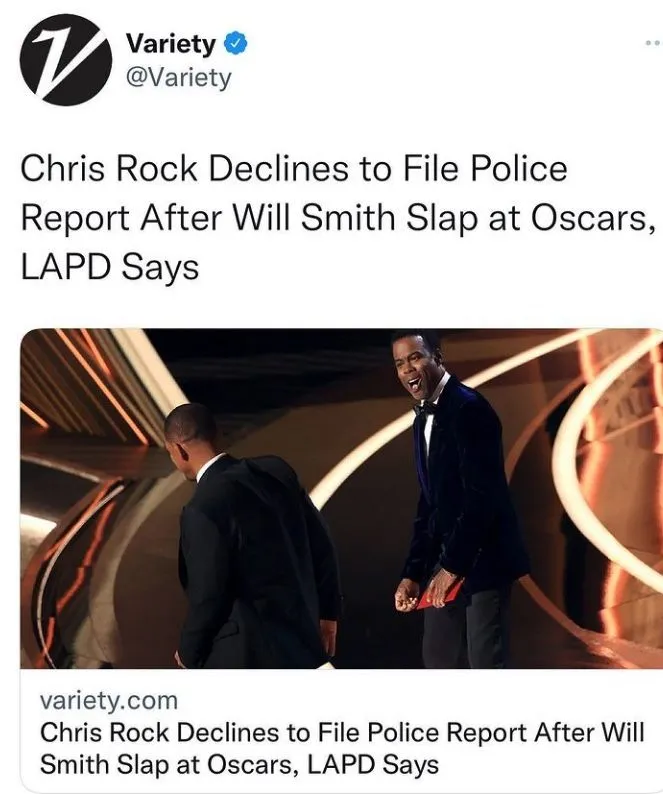Select the word "Oscars," in the tweet text
Viewport: 663px width, 794px height.
(x=591, y=218)
